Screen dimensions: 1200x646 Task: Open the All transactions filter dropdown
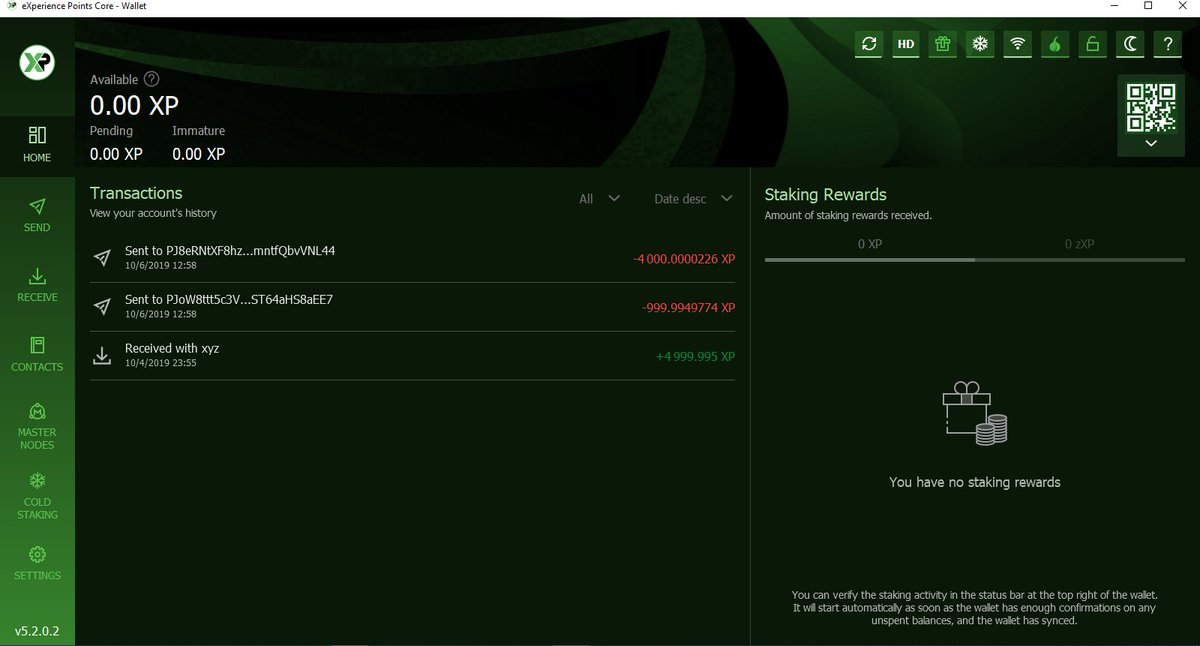[x=599, y=199]
